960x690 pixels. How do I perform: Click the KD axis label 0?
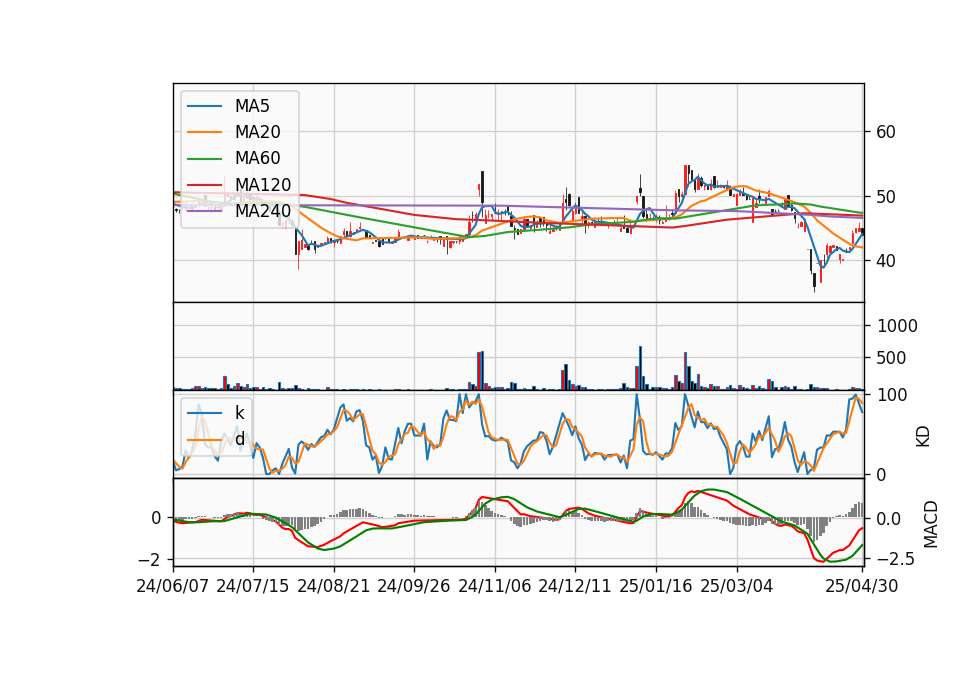click(x=881, y=475)
